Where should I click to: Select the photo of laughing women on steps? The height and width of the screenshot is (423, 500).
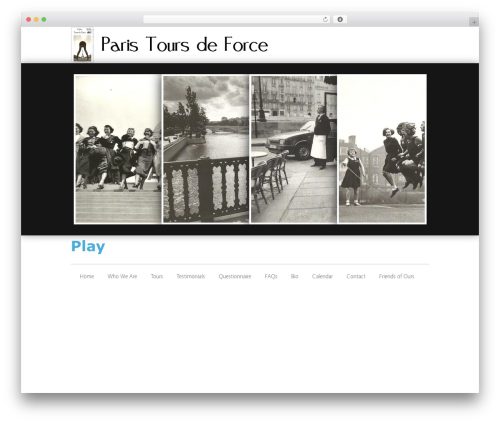118,149
